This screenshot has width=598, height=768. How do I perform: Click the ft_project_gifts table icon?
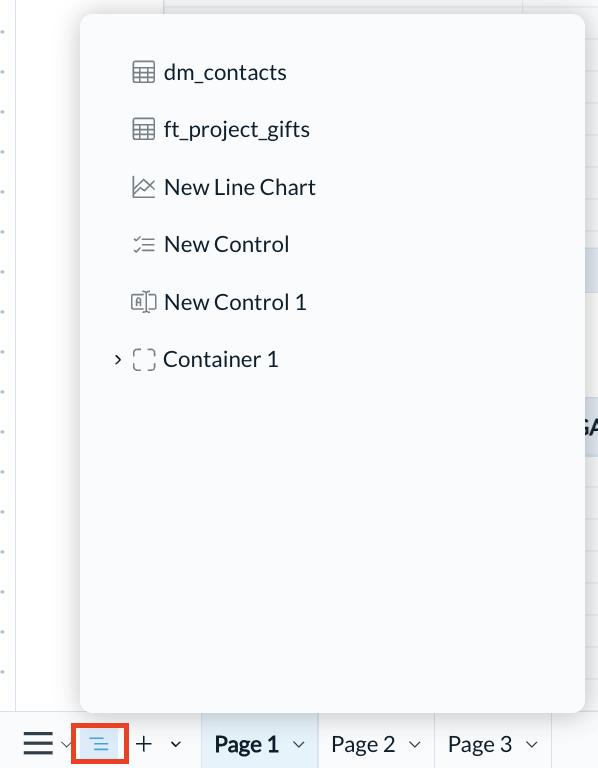point(144,129)
